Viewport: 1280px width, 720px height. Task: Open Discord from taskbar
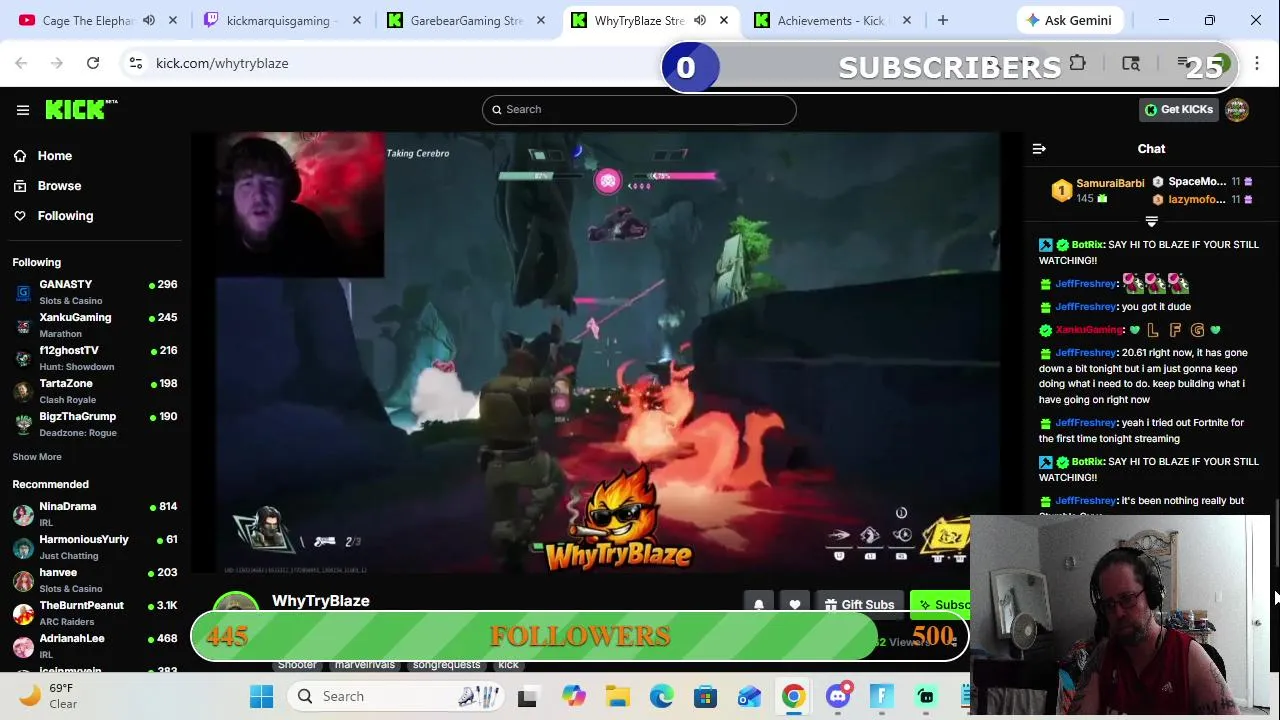pos(839,696)
